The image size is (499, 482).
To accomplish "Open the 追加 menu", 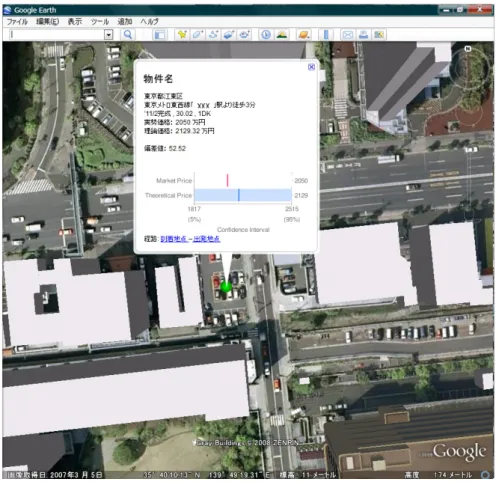I will tap(125, 22).
